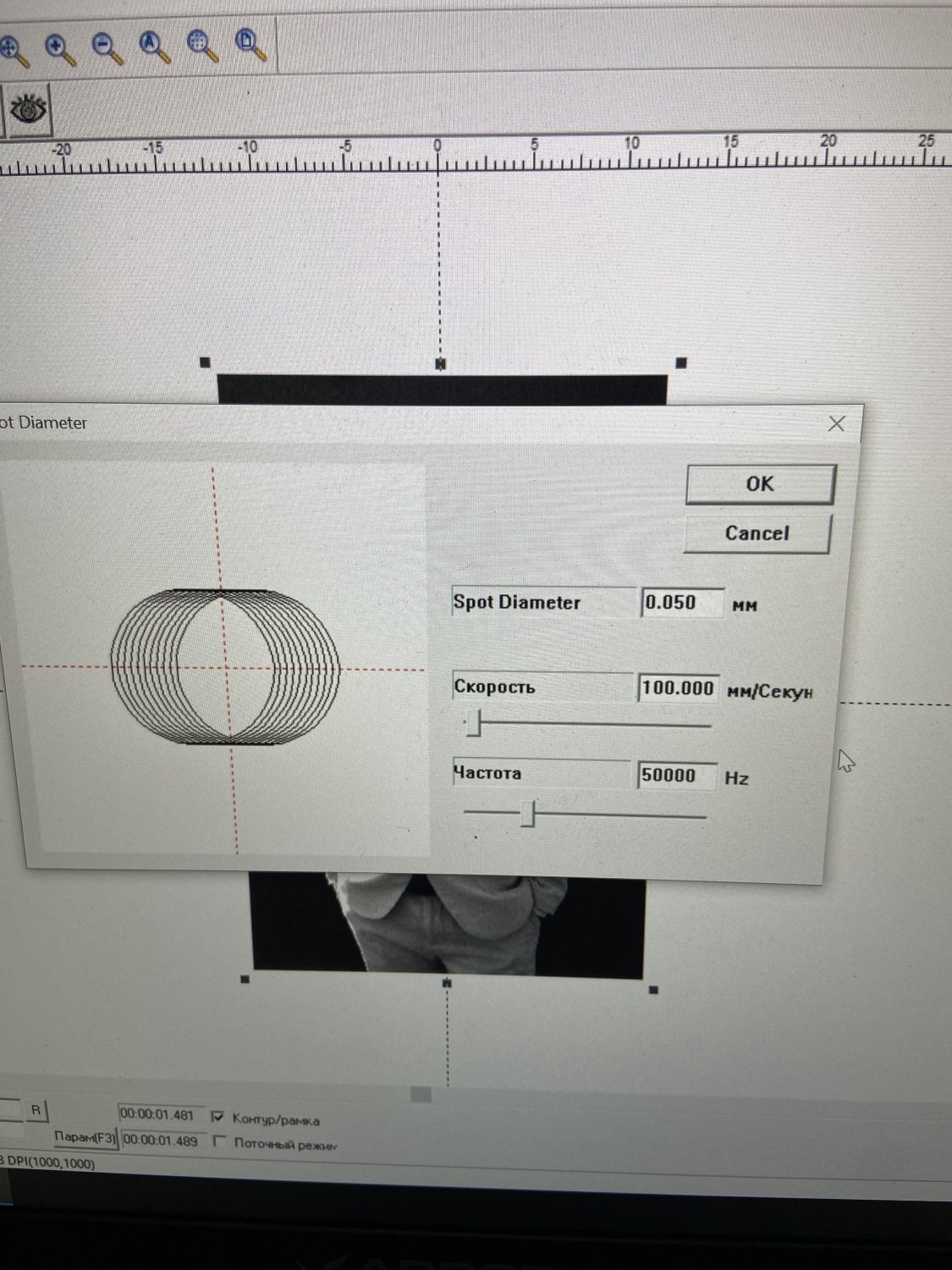Uncheck the Контур/рамка checkbox
Screen dimensions: 952x1270
(x=218, y=1118)
